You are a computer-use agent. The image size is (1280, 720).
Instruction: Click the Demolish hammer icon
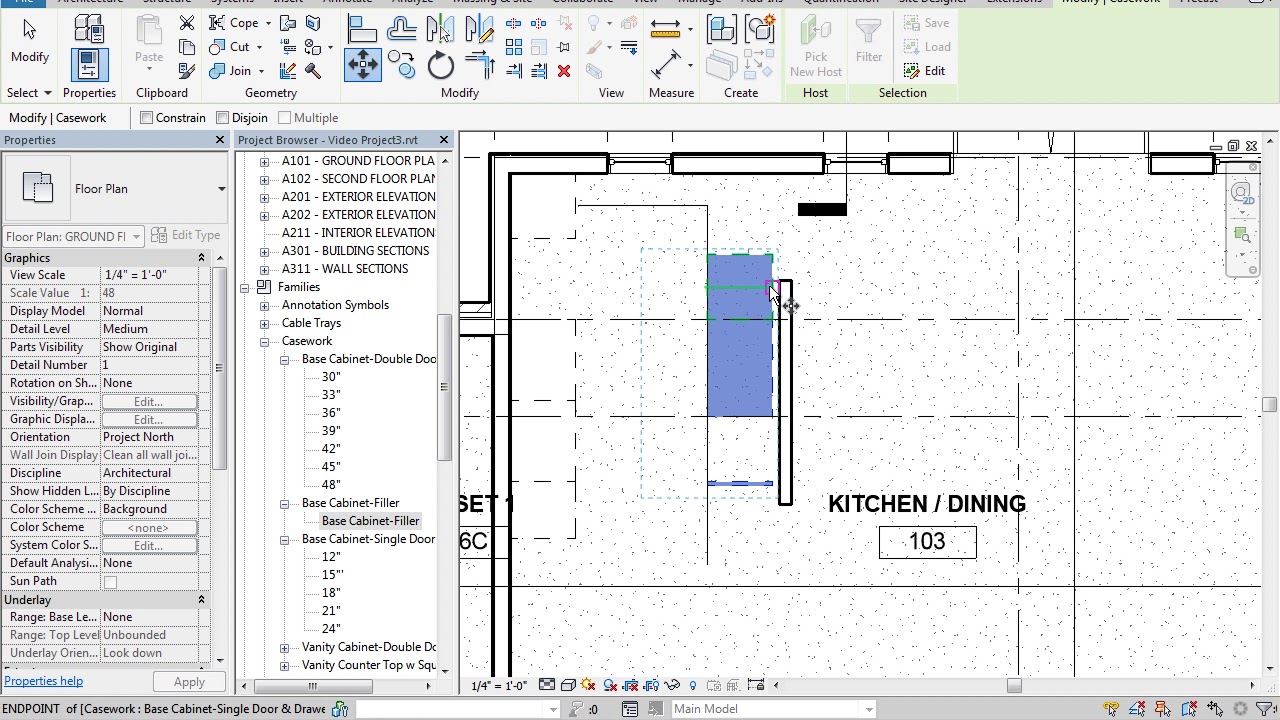(x=313, y=71)
